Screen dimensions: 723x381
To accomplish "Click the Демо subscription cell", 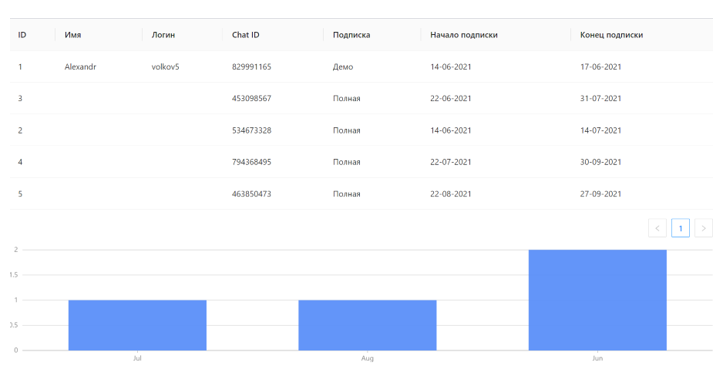I will click(343, 67).
